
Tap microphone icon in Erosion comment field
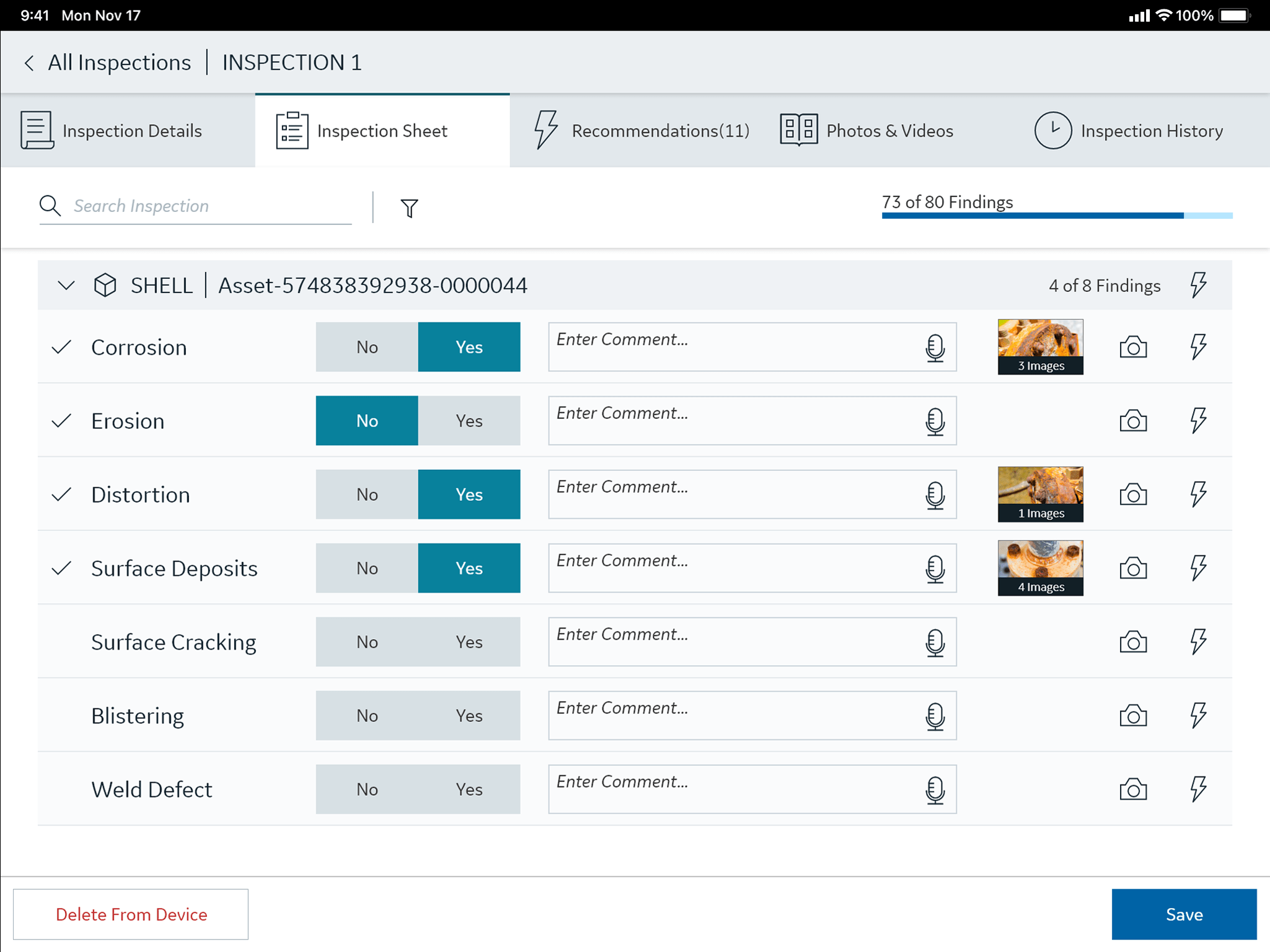pos(935,421)
